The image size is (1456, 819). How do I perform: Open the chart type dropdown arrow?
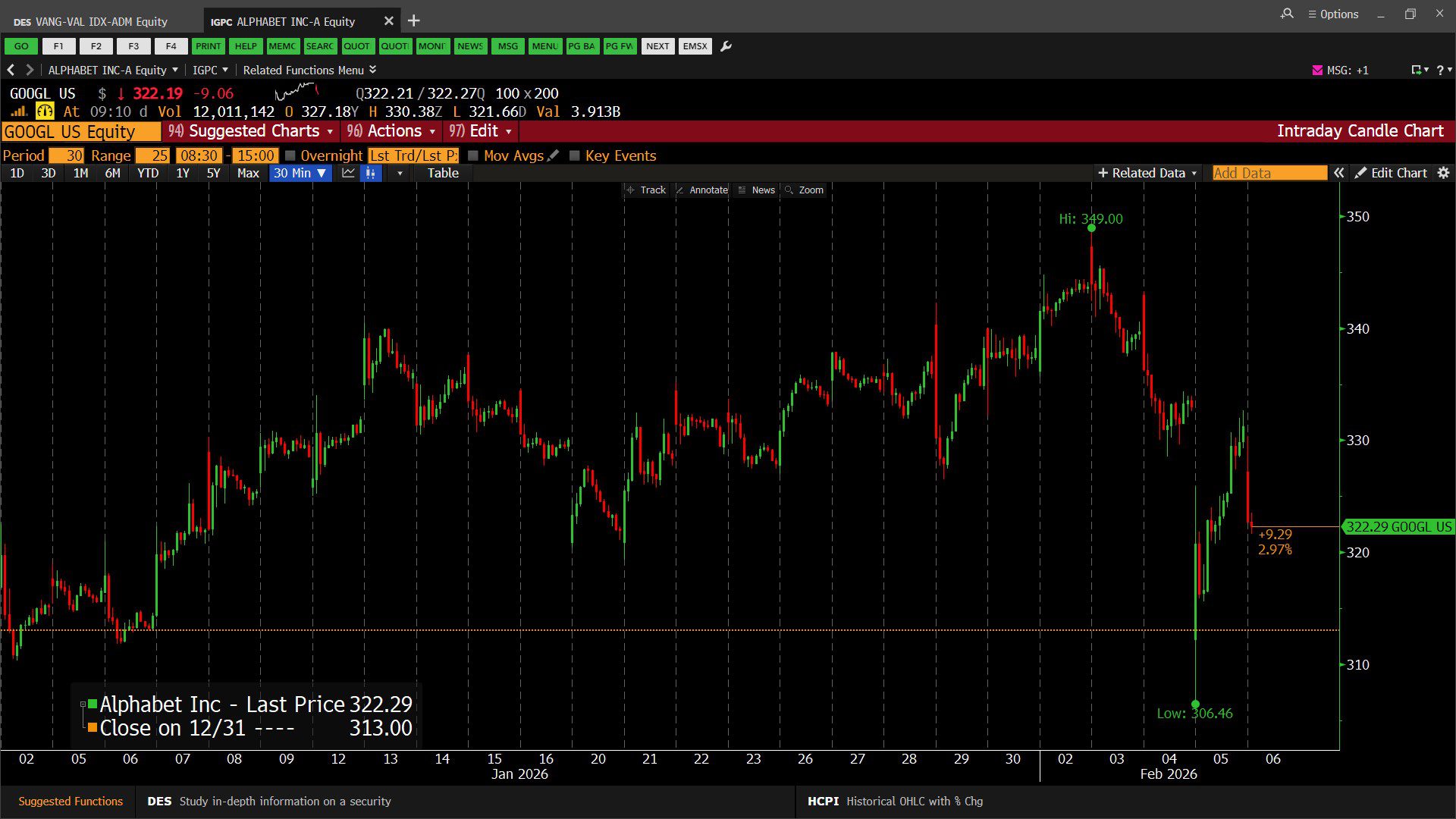coord(400,174)
